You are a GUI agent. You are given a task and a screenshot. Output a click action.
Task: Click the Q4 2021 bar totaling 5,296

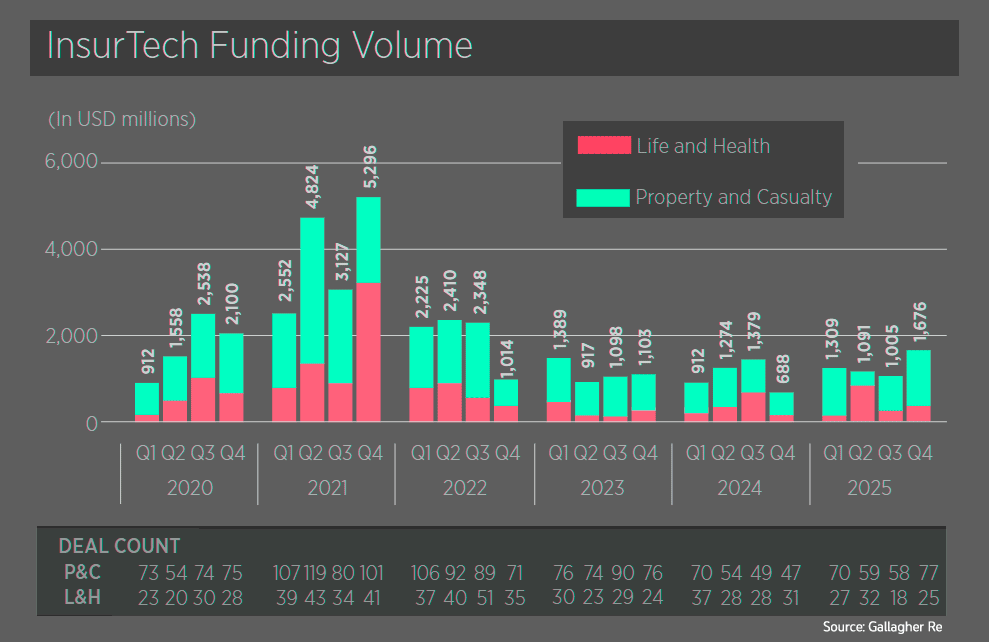(369, 310)
